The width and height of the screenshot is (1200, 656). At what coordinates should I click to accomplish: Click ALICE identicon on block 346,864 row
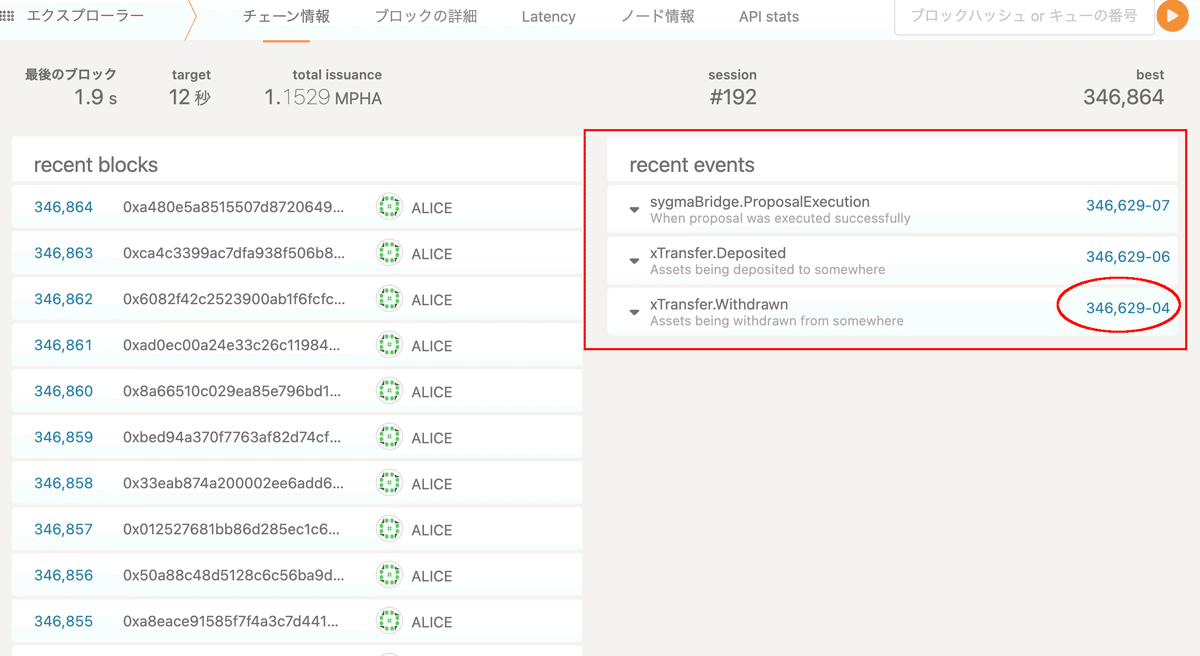coord(388,207)
